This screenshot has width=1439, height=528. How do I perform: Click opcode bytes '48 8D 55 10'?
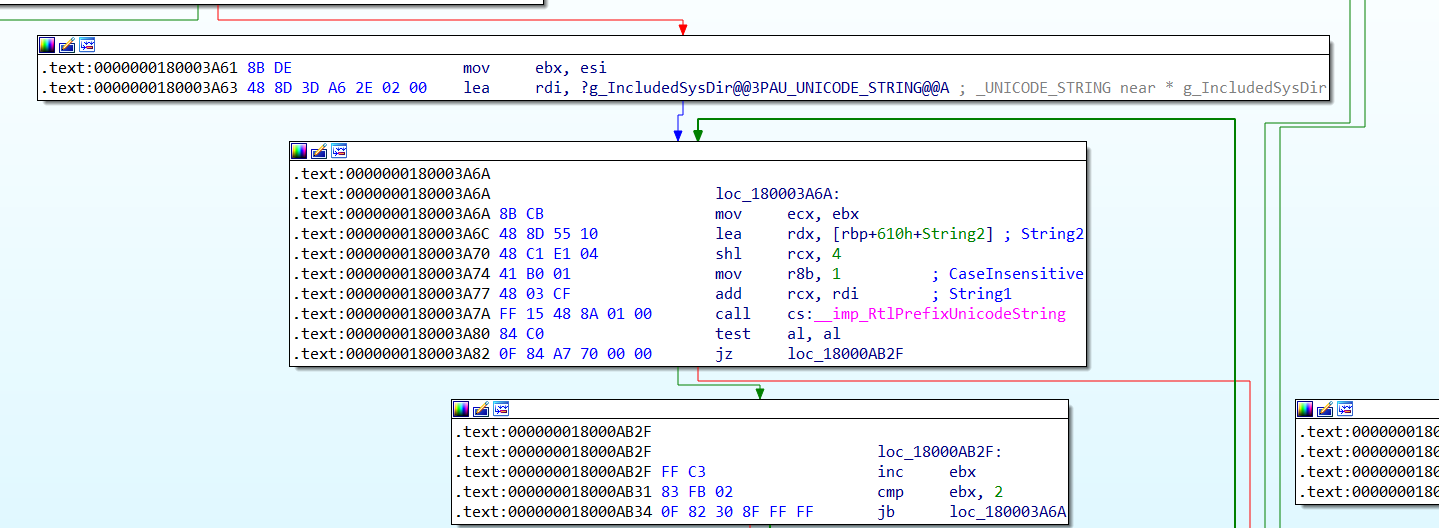(x=548, y=234)
